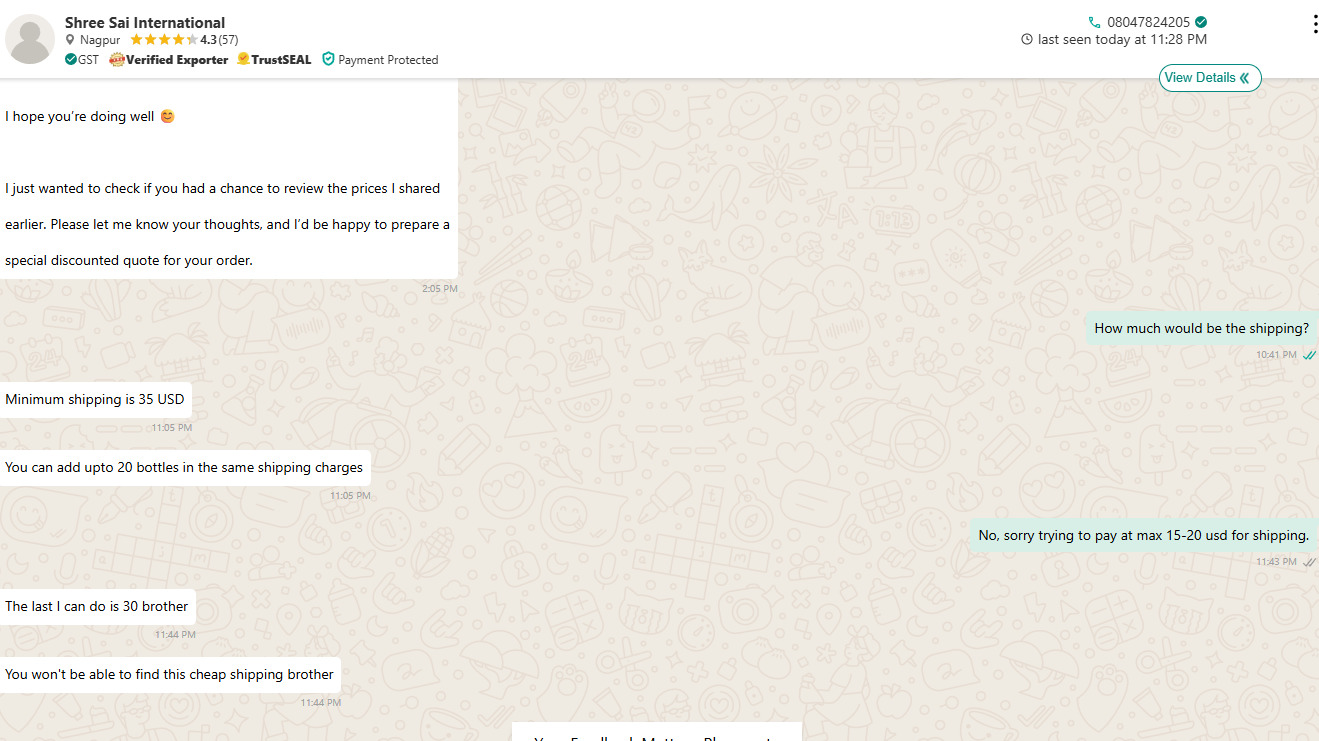Open Shree Sai International seller name
The width and height of the screenshot is (1319, 741).
pos(145,22)
